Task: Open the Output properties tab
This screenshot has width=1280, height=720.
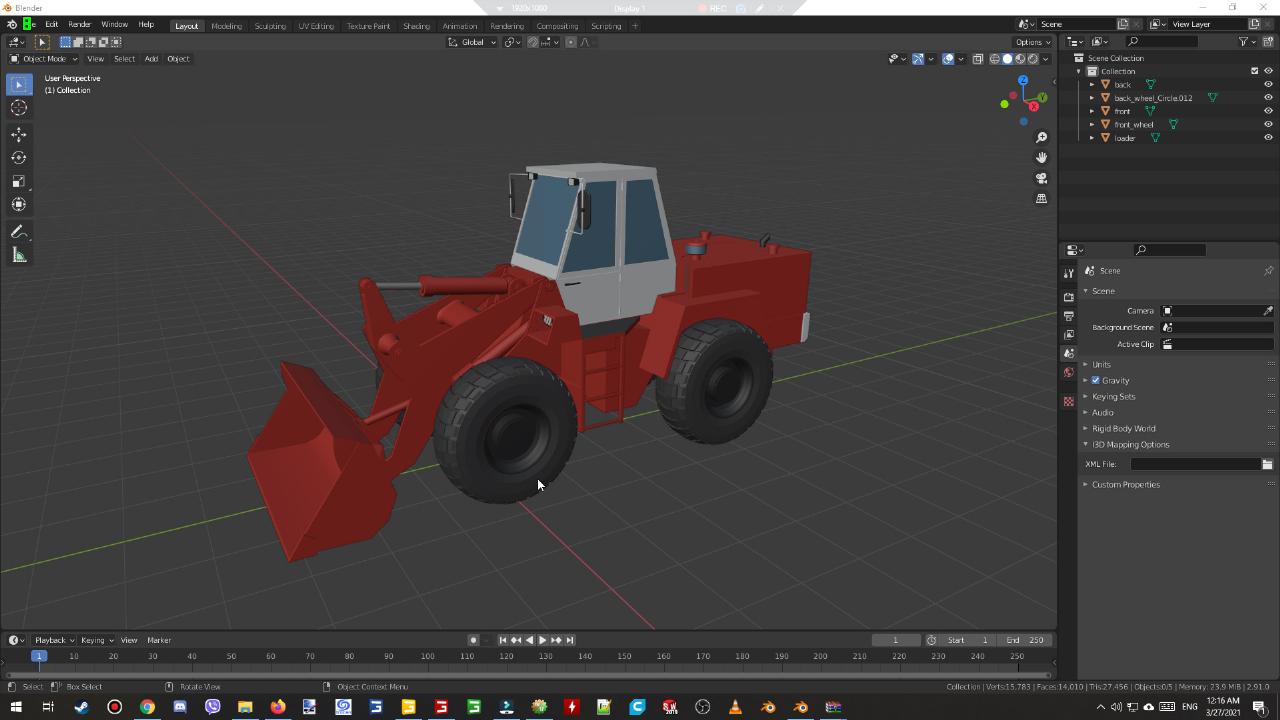Action: click(1069, 316)
